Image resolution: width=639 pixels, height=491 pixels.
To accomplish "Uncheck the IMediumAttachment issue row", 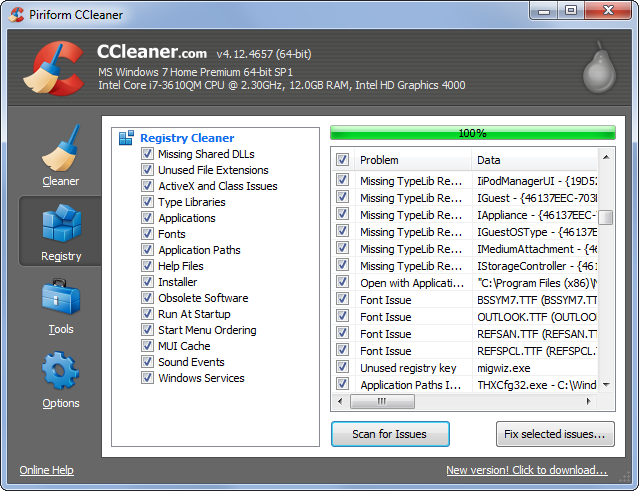I will tap(342, 248).
